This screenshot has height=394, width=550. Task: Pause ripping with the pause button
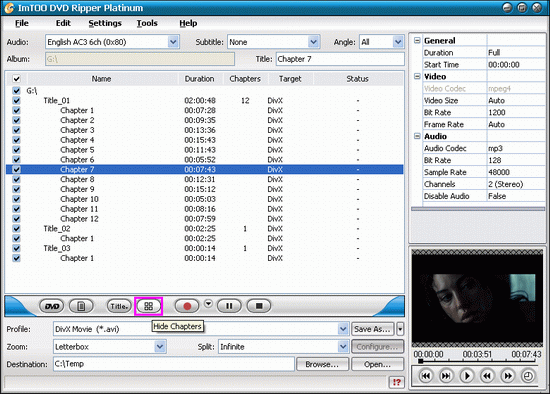[x=229, y=306]
